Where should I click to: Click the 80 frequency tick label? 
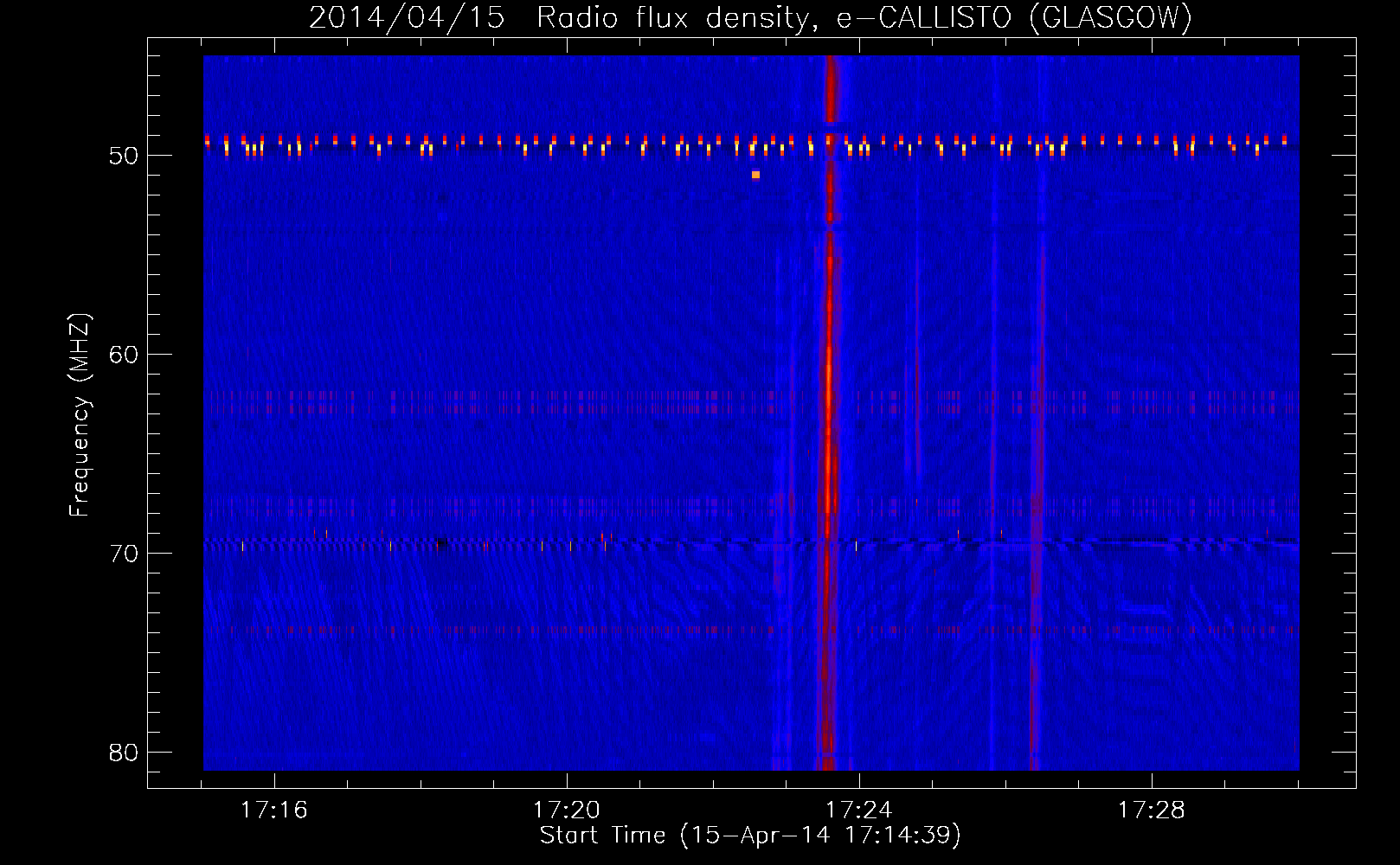124,753
